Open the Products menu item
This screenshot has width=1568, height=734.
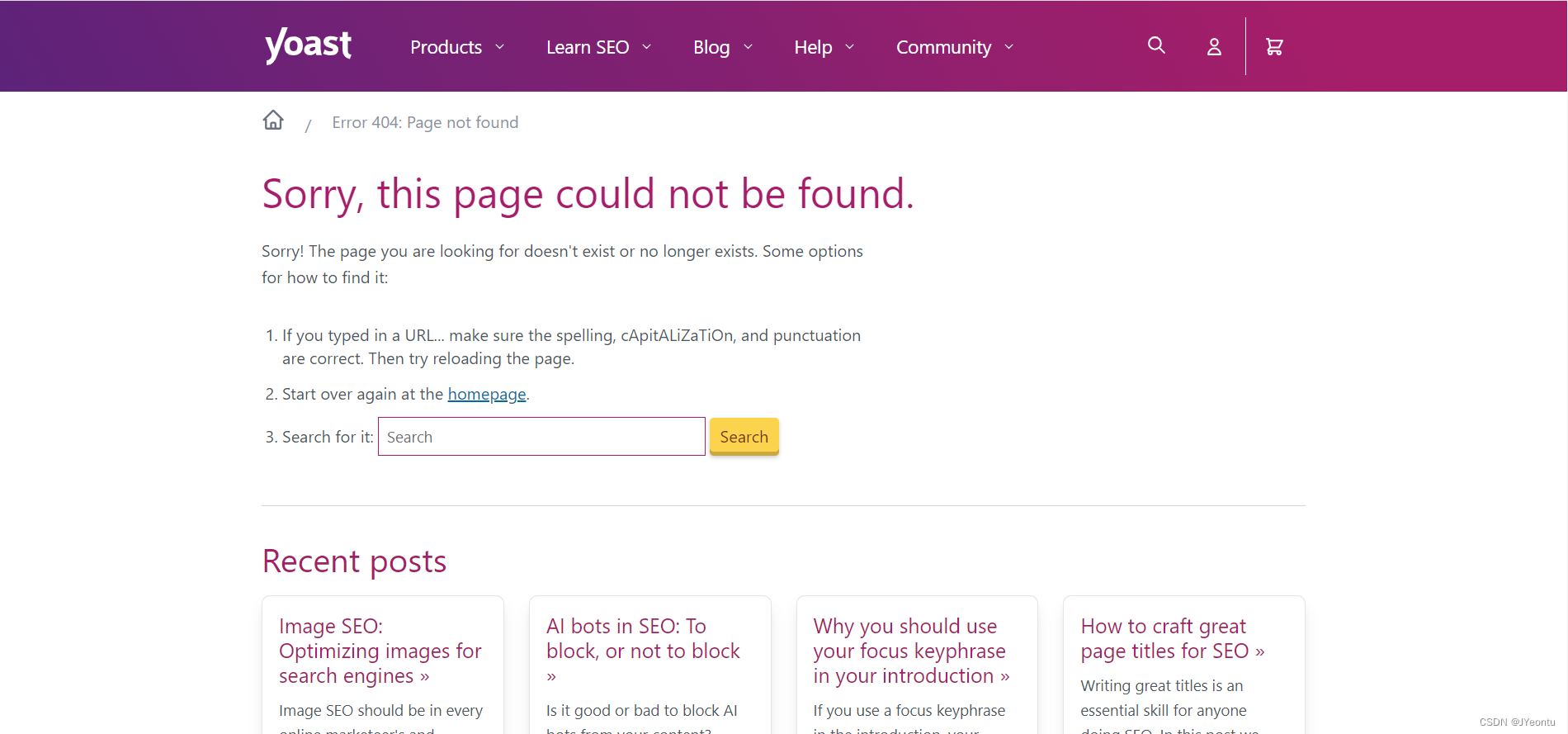446,47
